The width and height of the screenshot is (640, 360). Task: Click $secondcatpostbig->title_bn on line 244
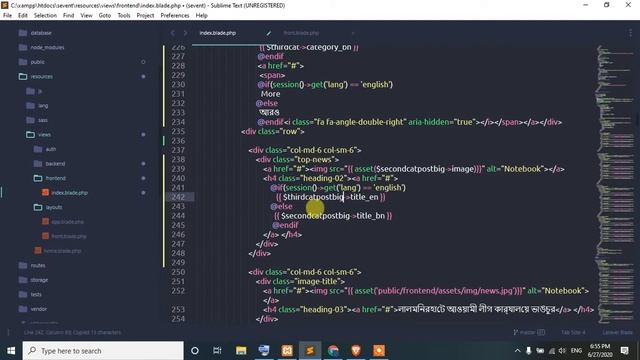333,216
